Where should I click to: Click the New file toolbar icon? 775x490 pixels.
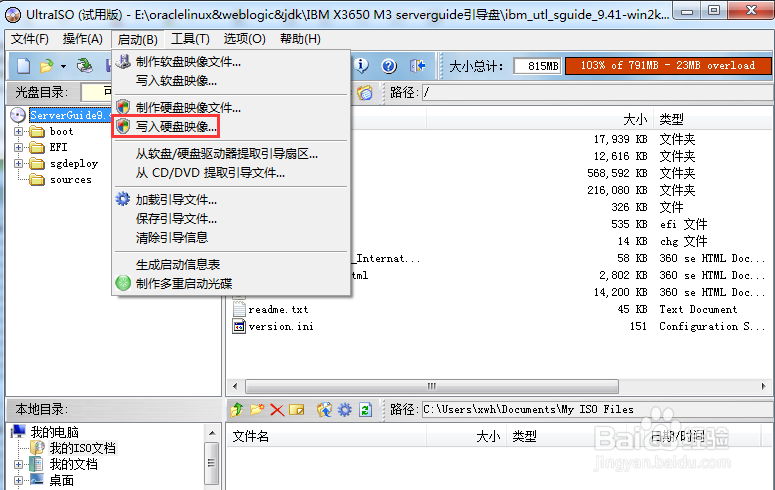pos(23,66)
